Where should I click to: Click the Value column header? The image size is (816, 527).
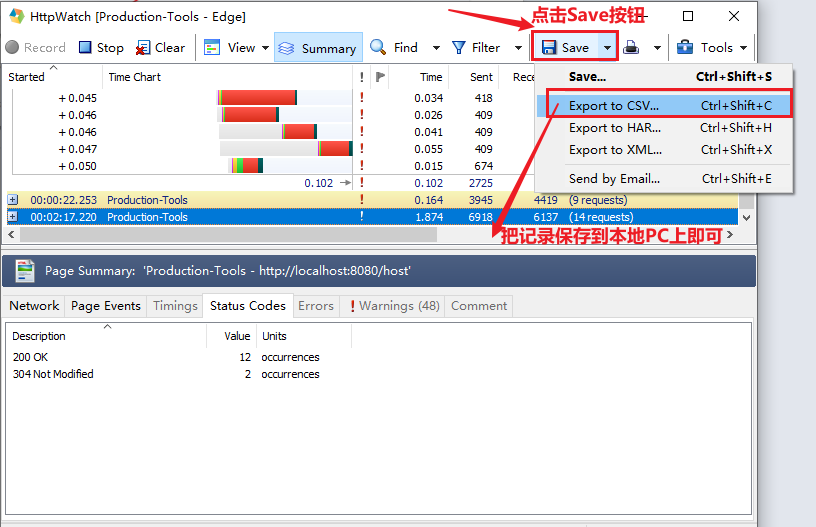pyautogui.click(x=232, y=336)
